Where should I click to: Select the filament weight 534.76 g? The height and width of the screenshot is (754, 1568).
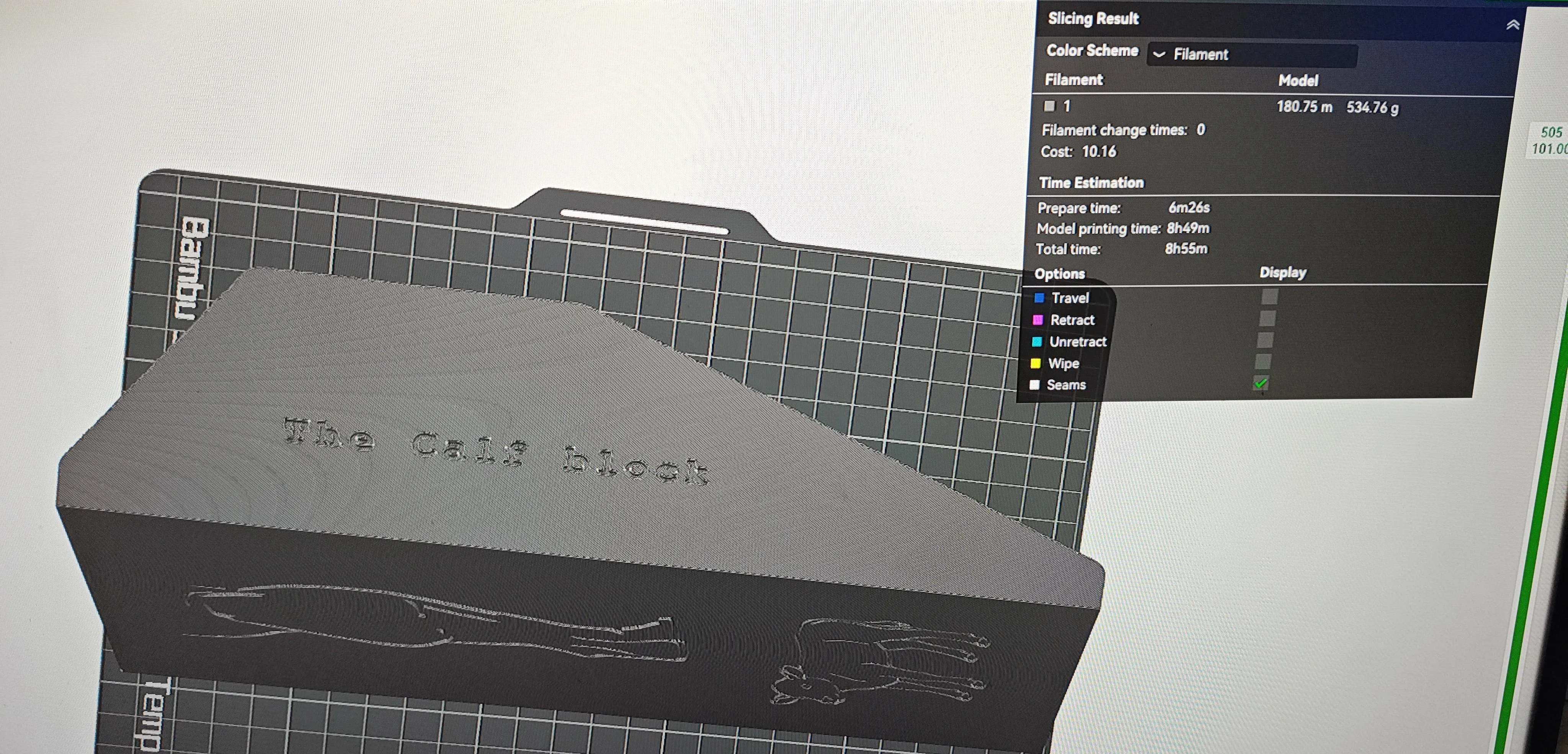(1373, 108)
